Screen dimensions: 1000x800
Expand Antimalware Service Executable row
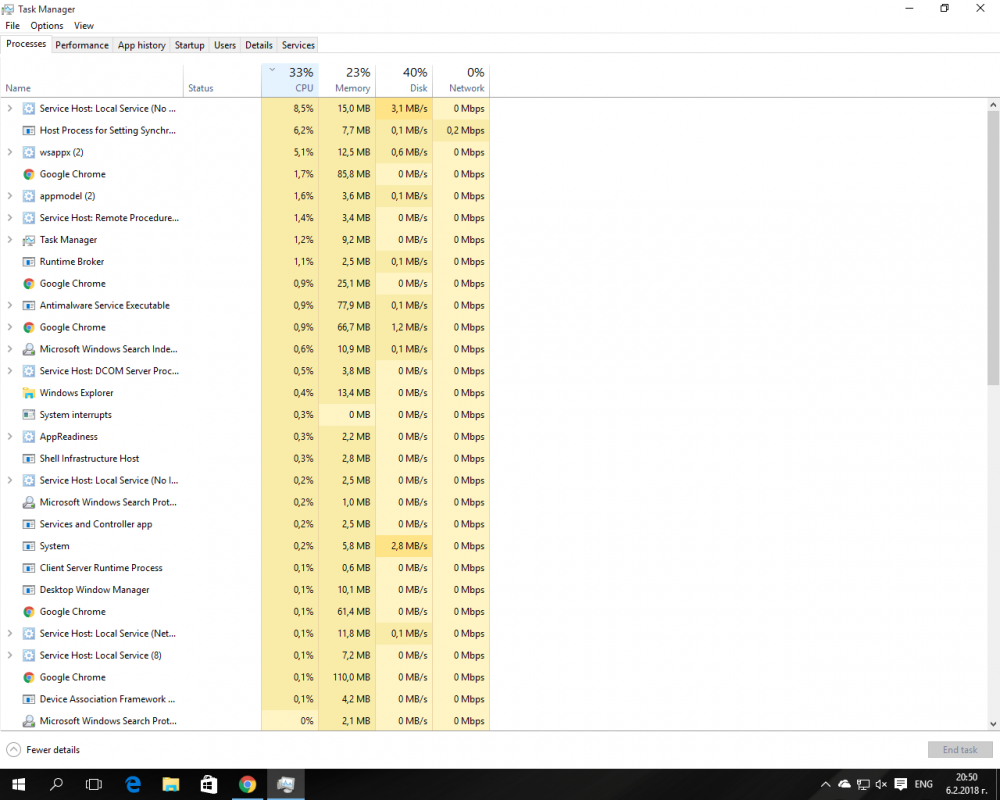(10, 305)
